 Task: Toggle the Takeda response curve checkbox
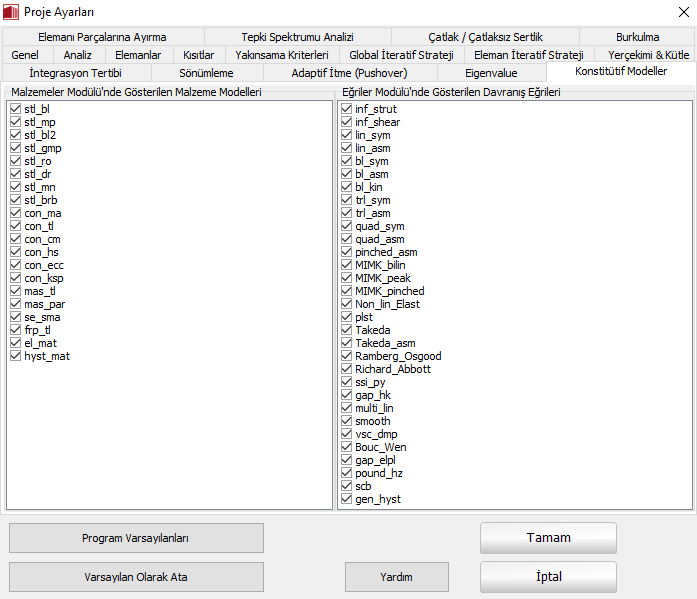pyautogui.click(x=346, y=330)
